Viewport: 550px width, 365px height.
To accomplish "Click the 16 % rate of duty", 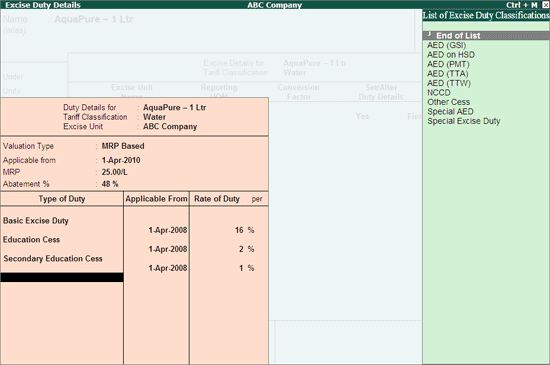I will pos(244,230).
